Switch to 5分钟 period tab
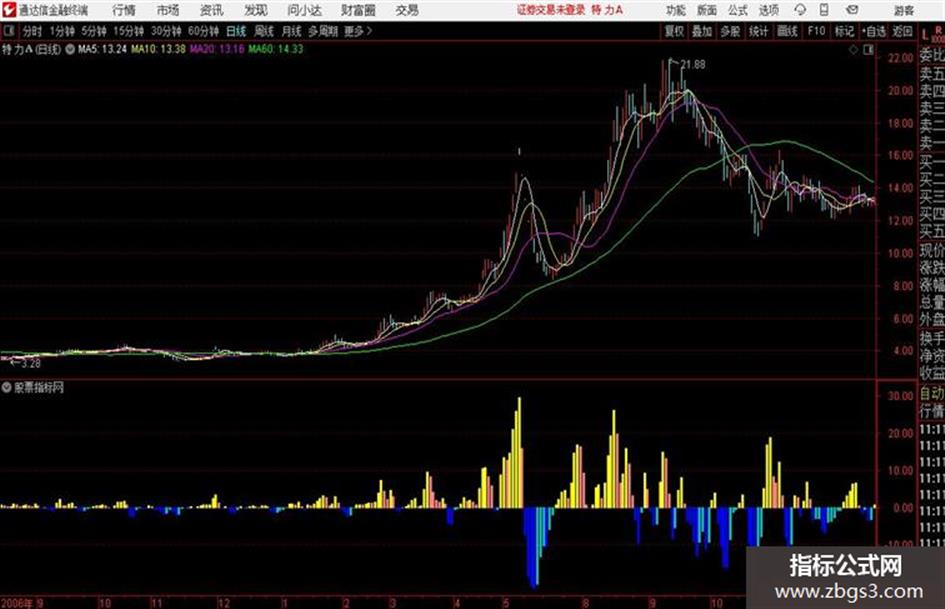The image size is (945, 609). (x=94, y=31)
